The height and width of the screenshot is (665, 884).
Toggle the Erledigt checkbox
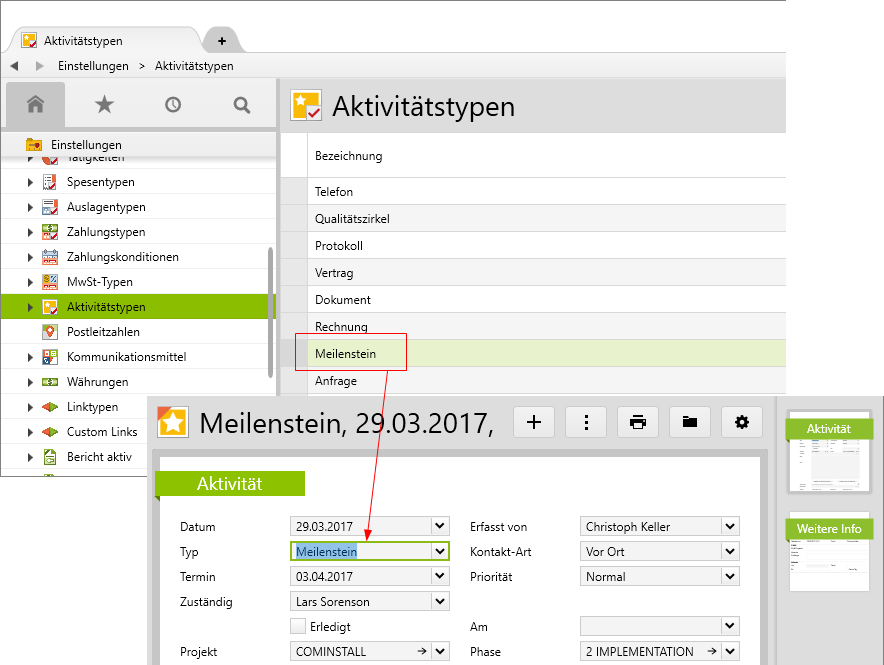coord(298,626)
